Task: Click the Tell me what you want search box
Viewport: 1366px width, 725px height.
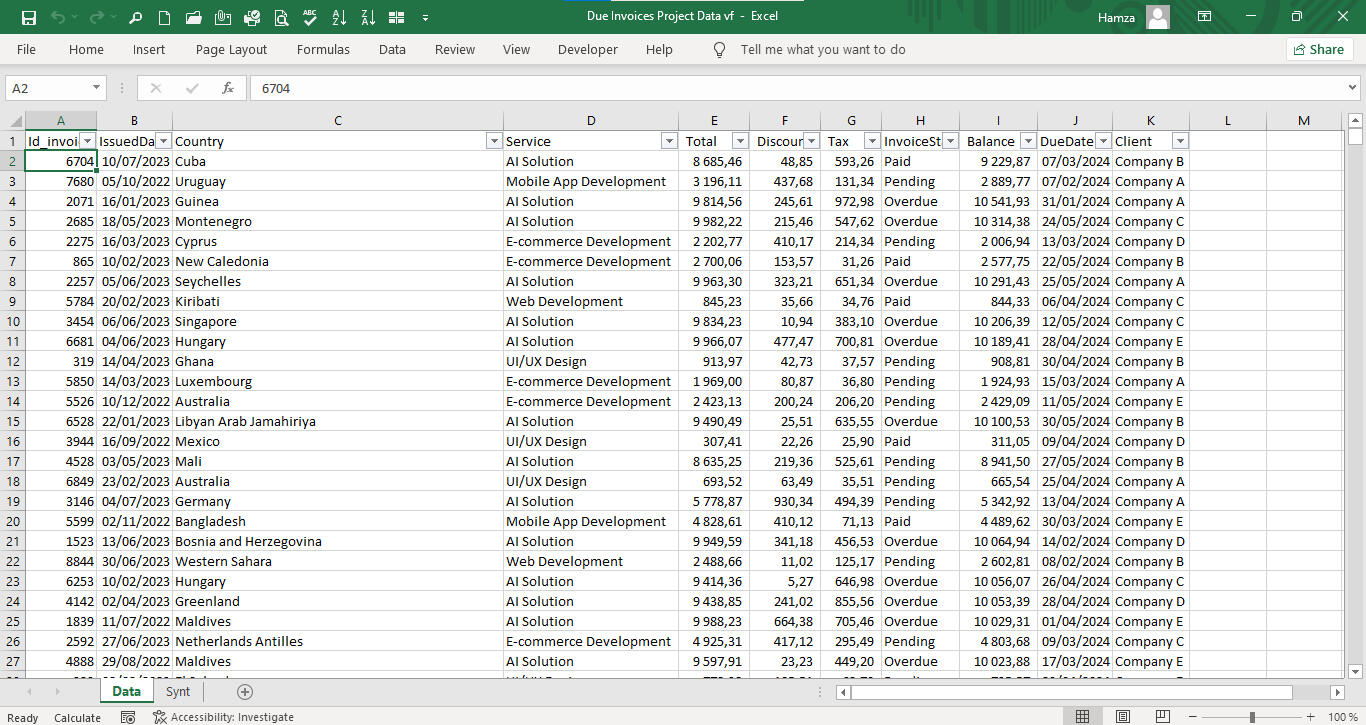Action: click(x=822, y=49)
